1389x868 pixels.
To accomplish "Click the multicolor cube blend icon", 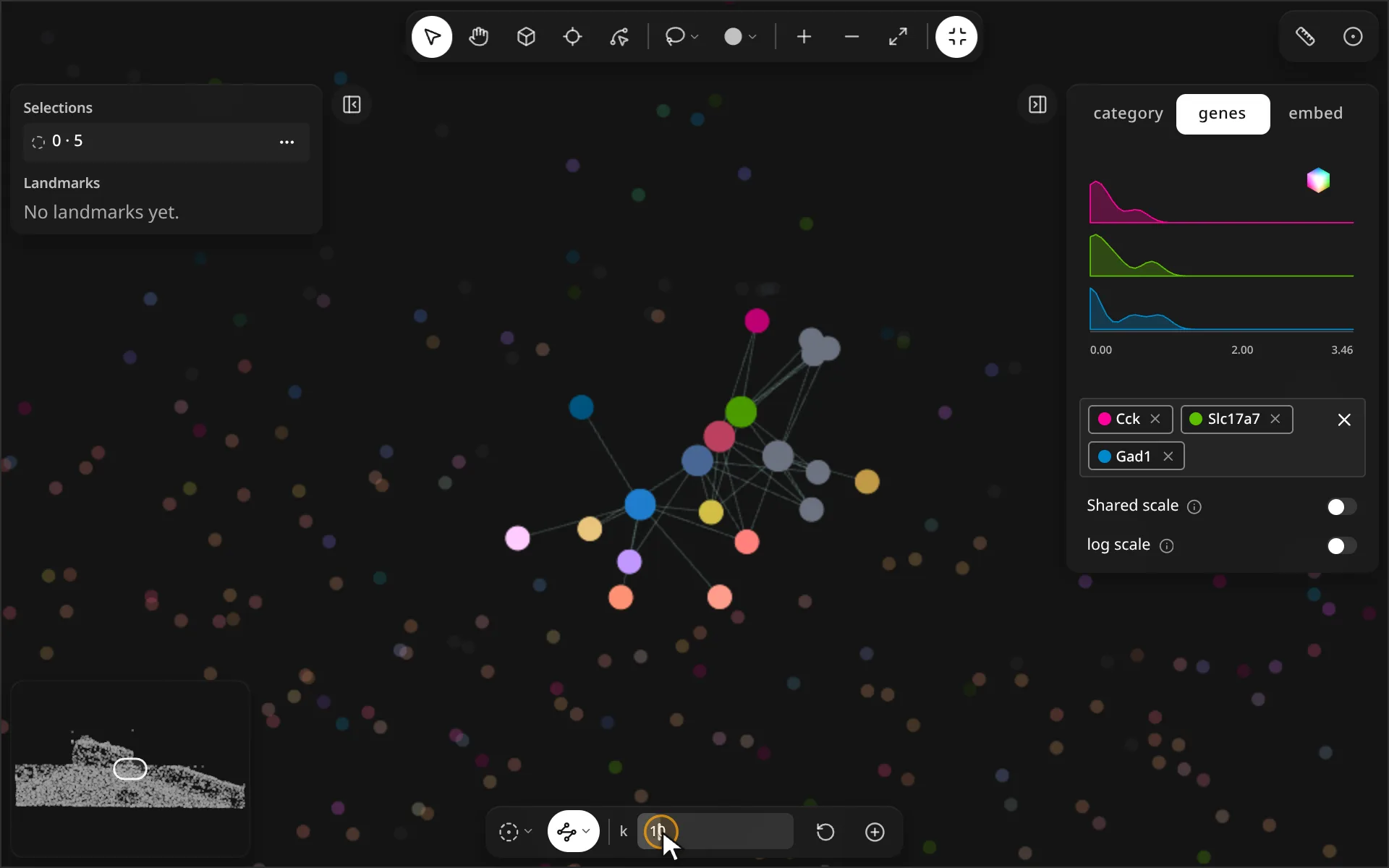I will pos(1318,180).
